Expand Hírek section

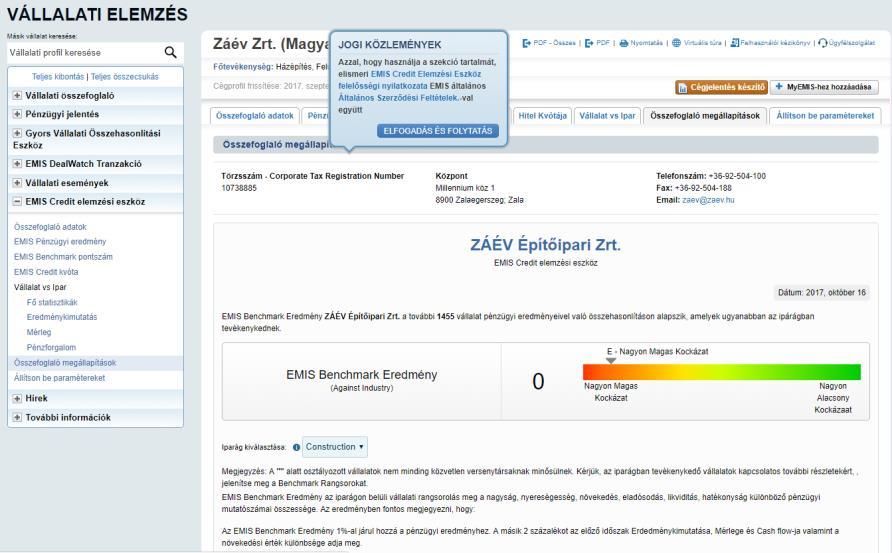click(x=17, y=398)
